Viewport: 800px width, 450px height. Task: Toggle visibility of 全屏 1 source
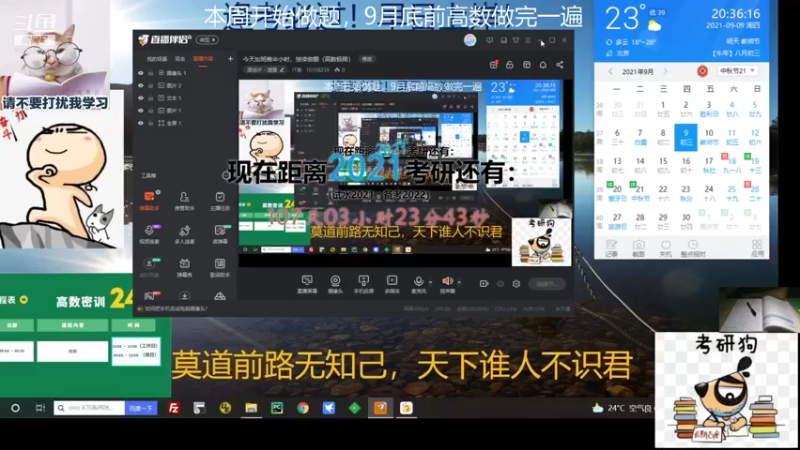(x=141, y=123)
